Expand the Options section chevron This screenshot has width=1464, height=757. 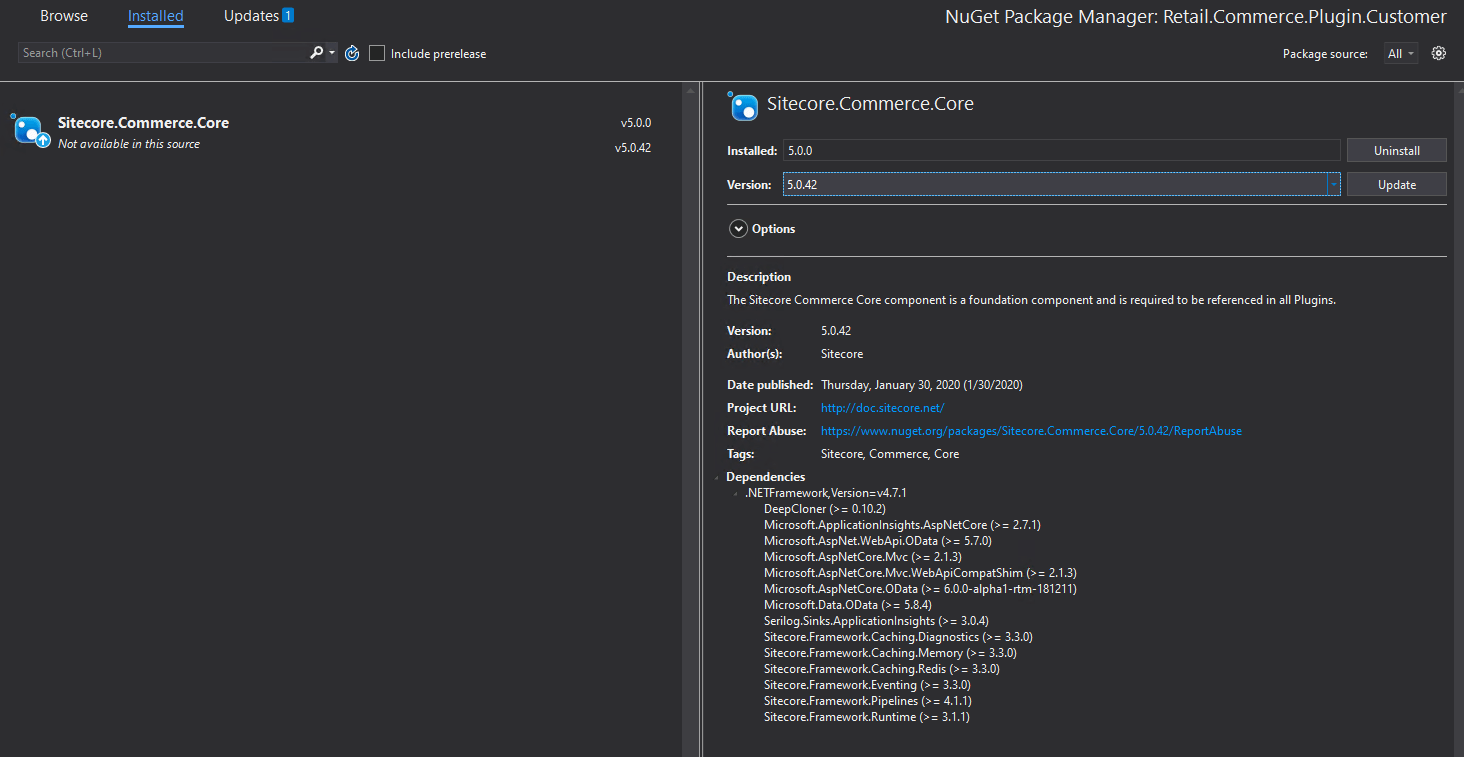pos(738,229)
